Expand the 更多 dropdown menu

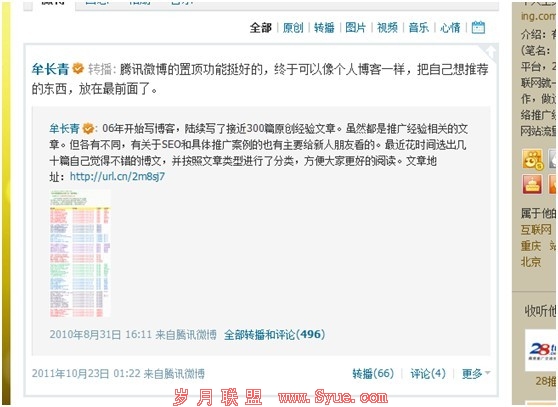[475, 374]
